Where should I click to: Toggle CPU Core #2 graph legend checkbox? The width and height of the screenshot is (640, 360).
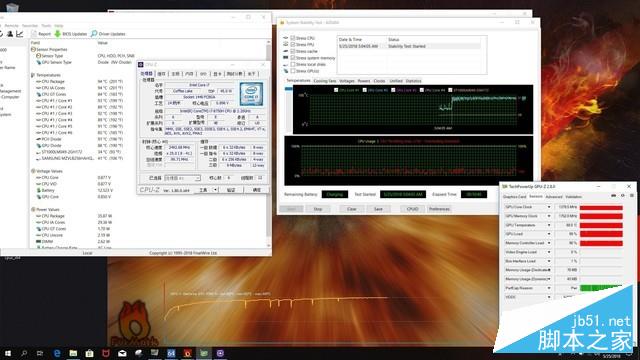pyautogui.click(x=364, y=90)
